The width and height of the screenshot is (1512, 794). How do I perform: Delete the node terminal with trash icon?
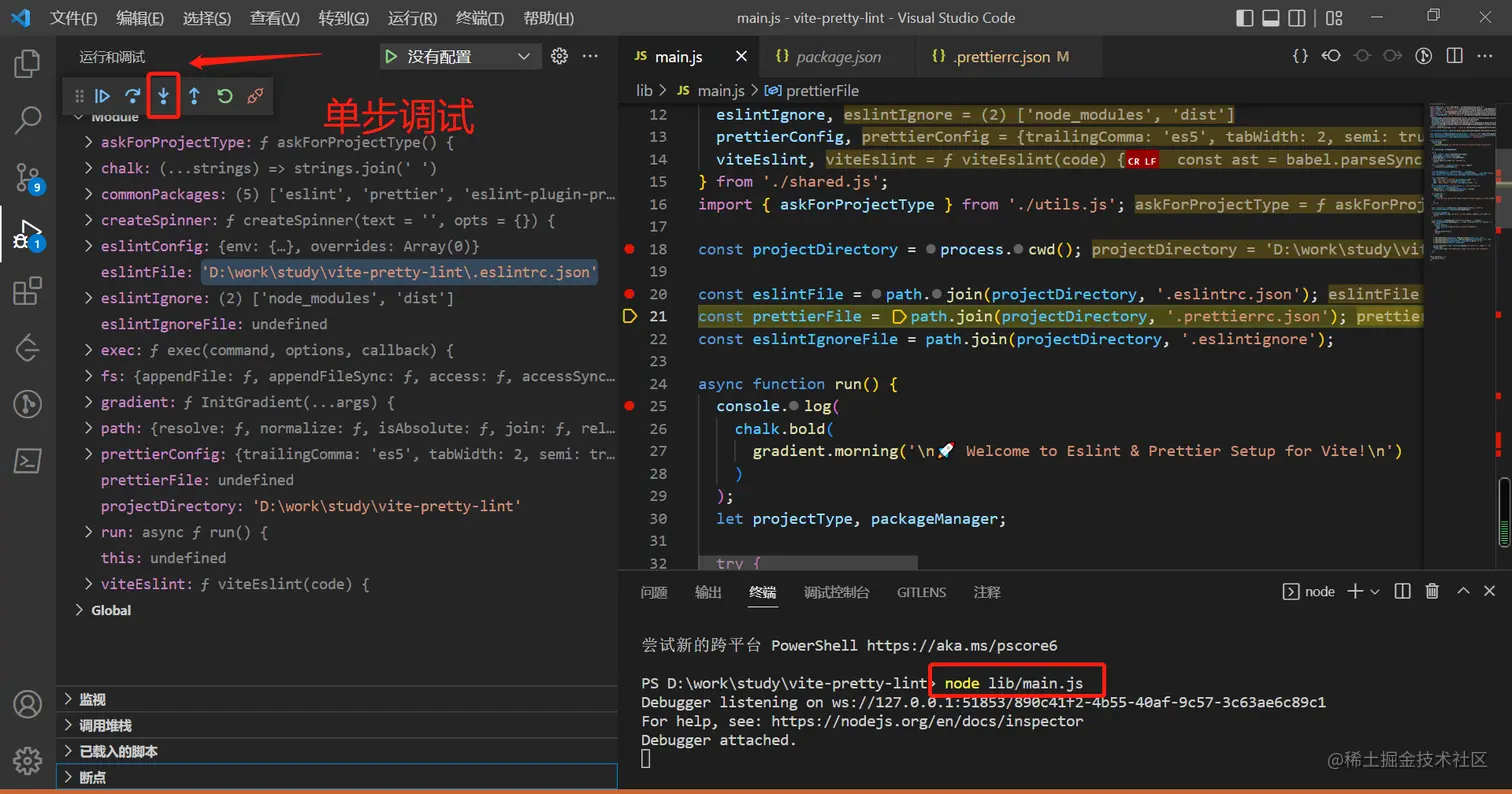pos(1432,592)
